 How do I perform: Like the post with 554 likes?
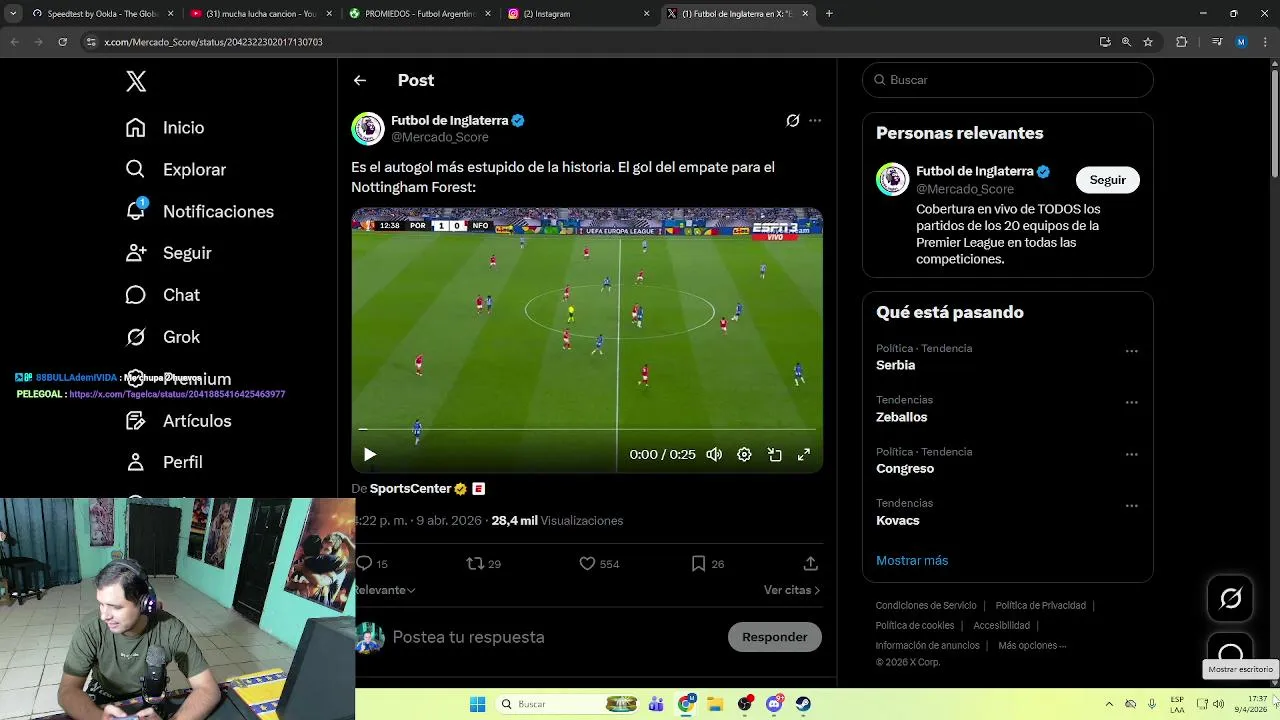coord(587,564)
